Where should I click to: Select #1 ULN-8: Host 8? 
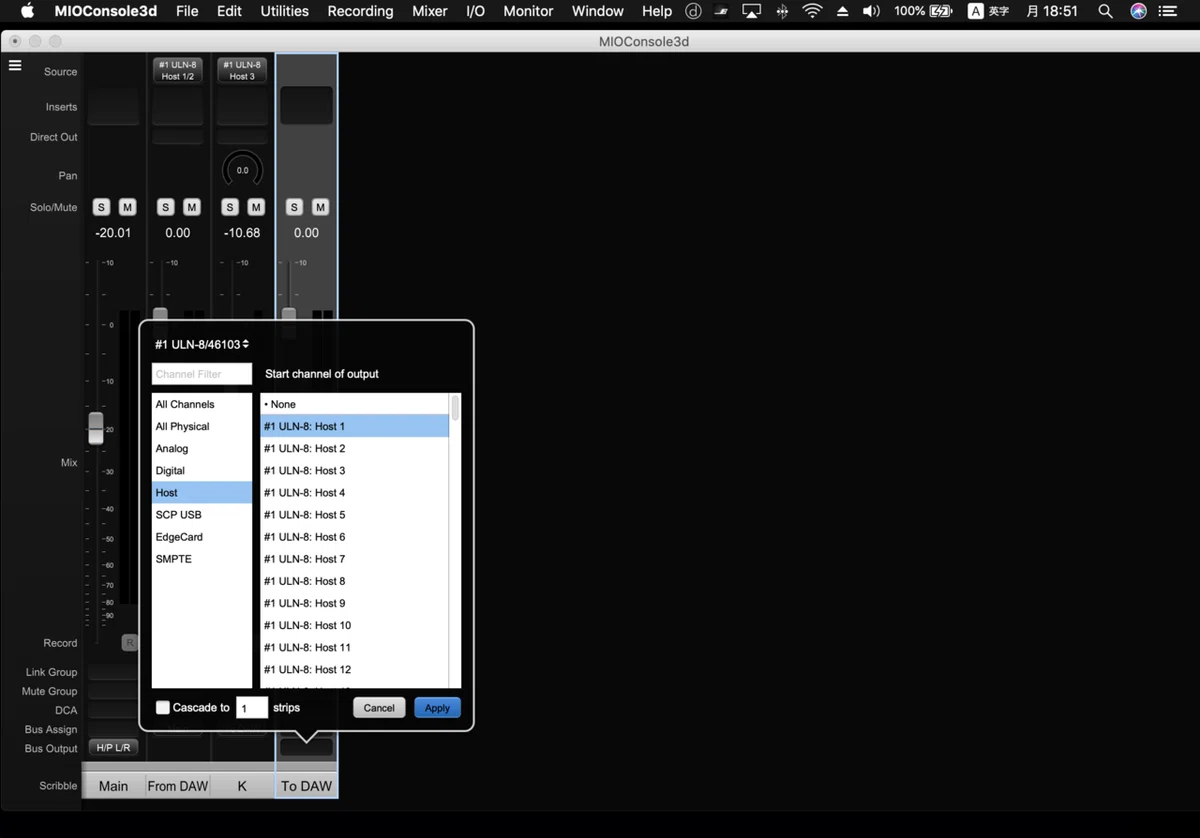355,581
